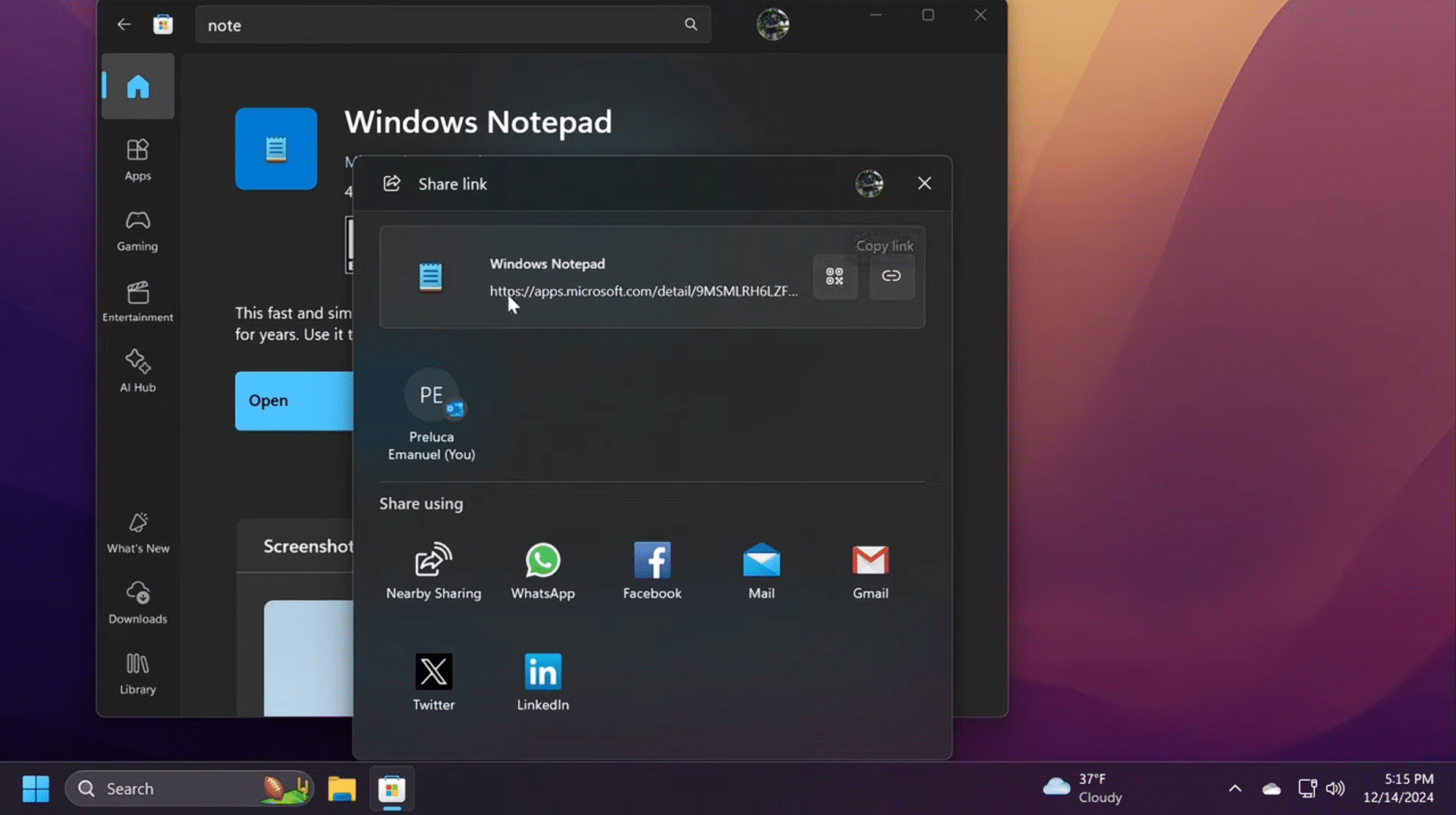Image resolution: width=1456 pixels, height=815 pixels.
Task: Open the Downloads section
Action: pyautogui.click(x=137, y=603)
